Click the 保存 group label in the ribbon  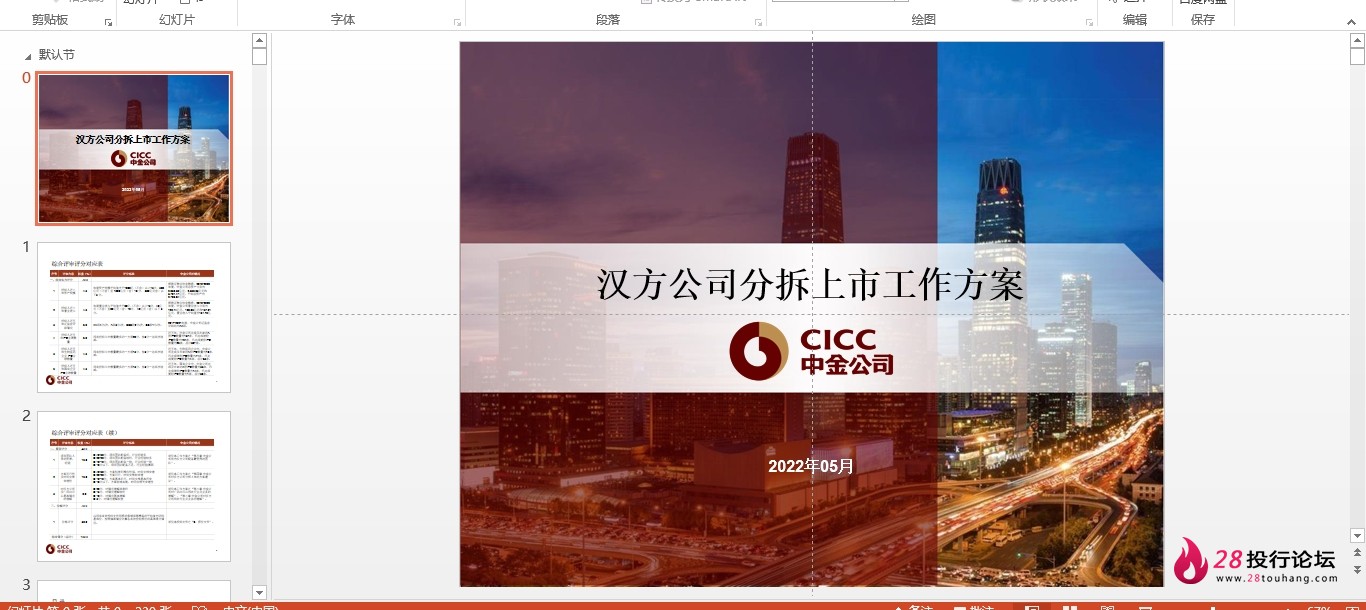[x=1203, y=20]
